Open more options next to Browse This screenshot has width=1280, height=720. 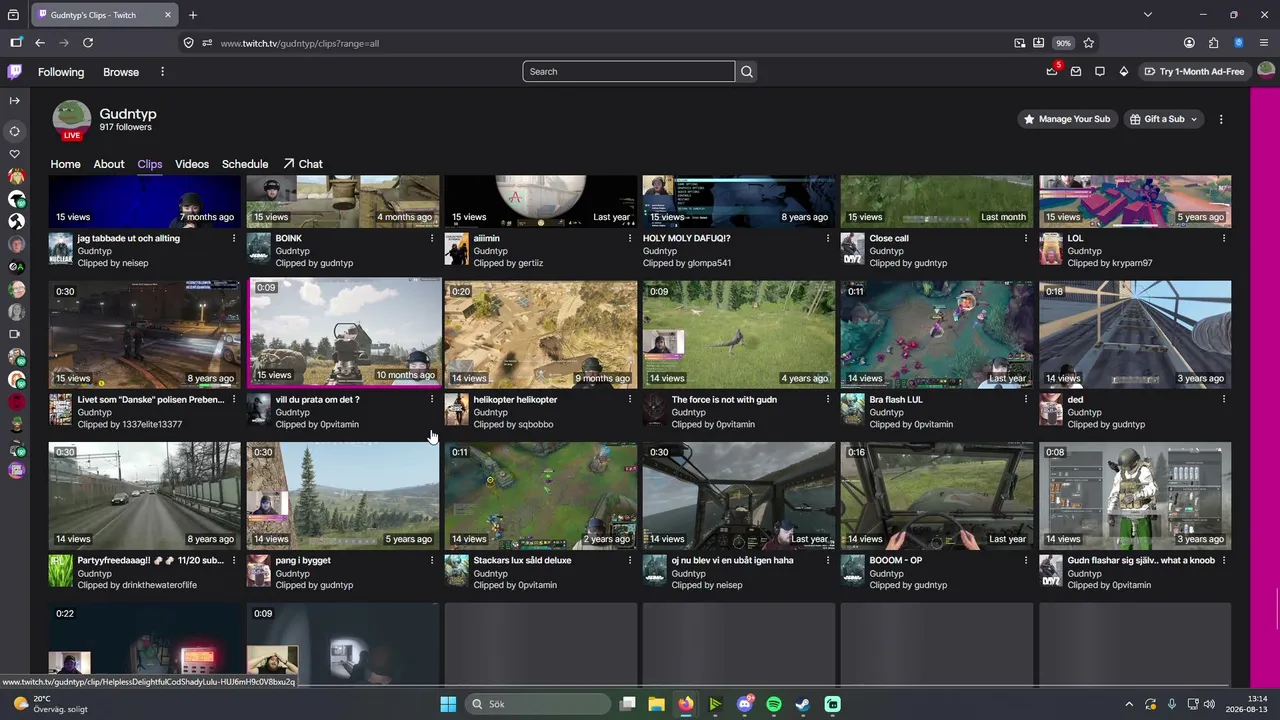click(x=162, y=72)
